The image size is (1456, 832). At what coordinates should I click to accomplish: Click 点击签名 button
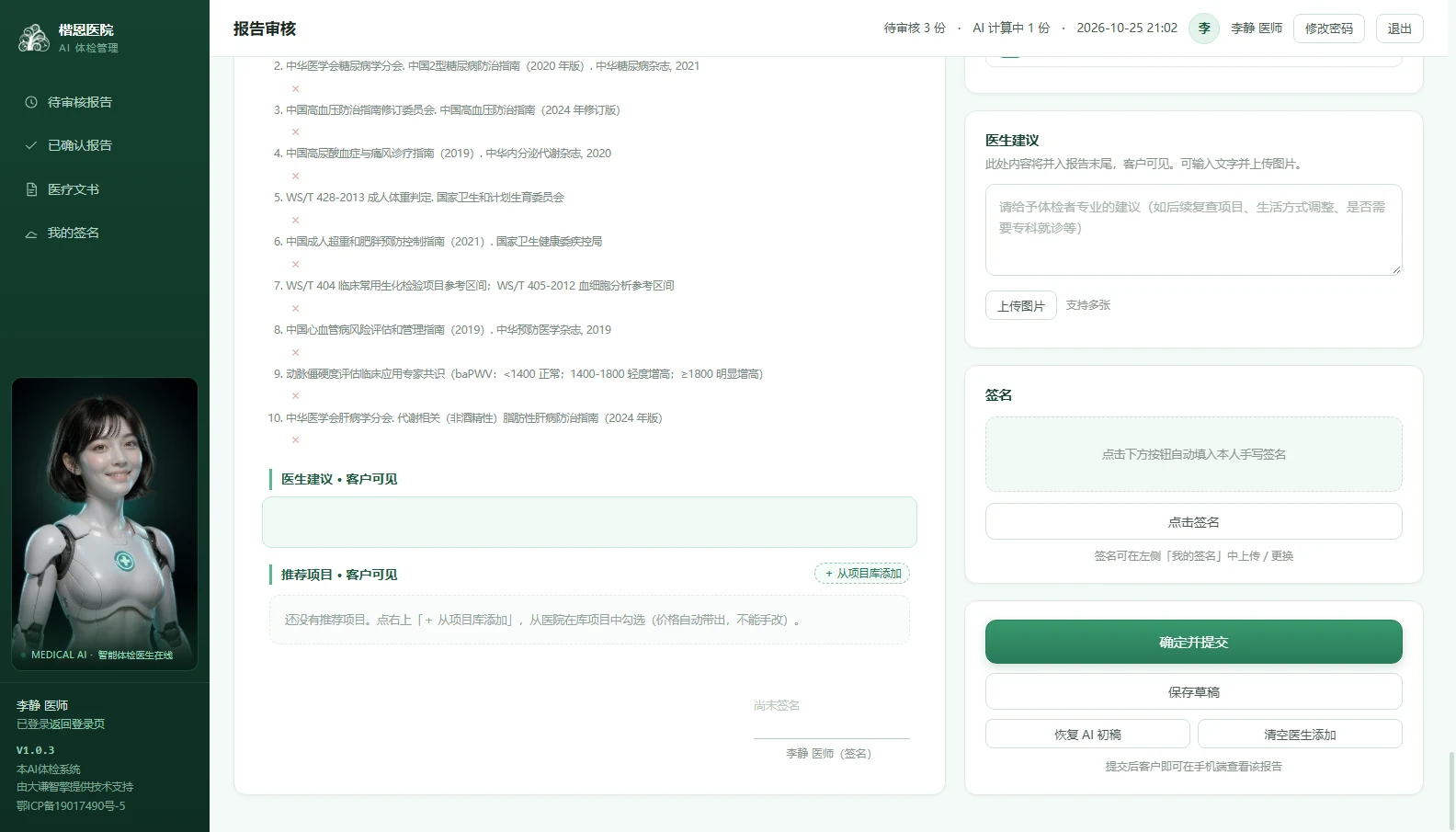click(x=1194, y=521)
